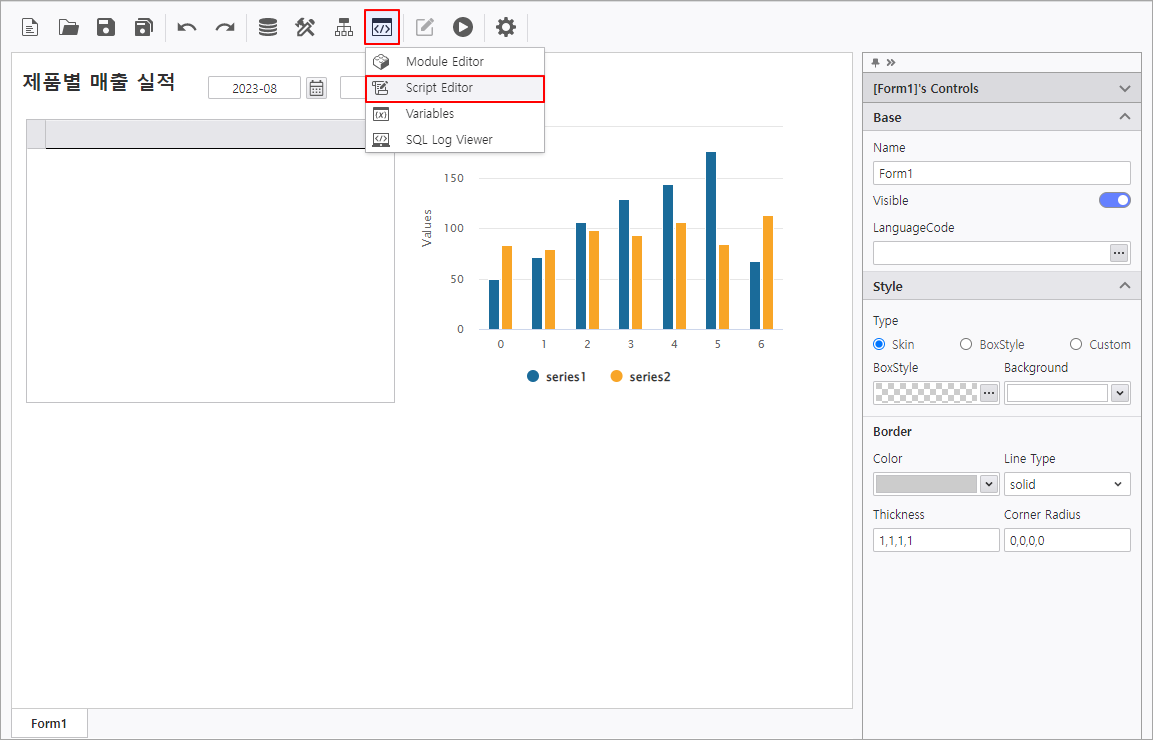
Task: Toggle the Visible switch off
Action: (1115, 200)
